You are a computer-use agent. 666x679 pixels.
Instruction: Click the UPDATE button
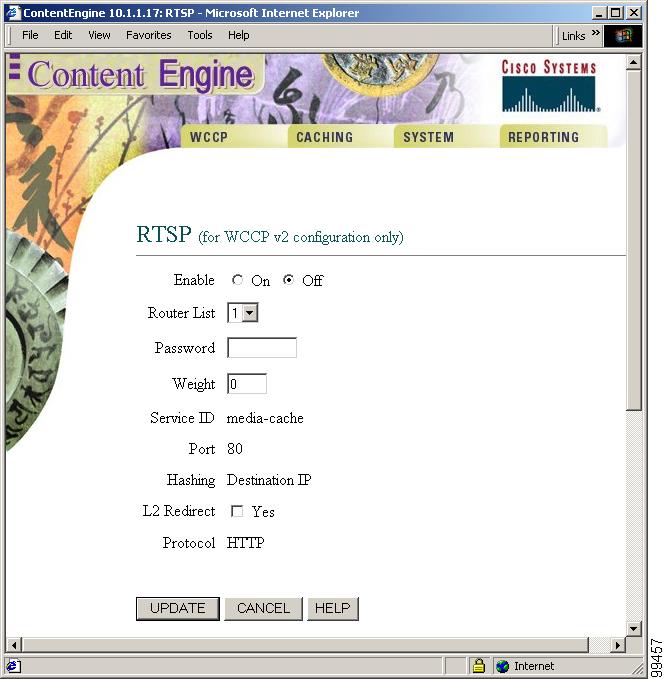coord(178,608)
